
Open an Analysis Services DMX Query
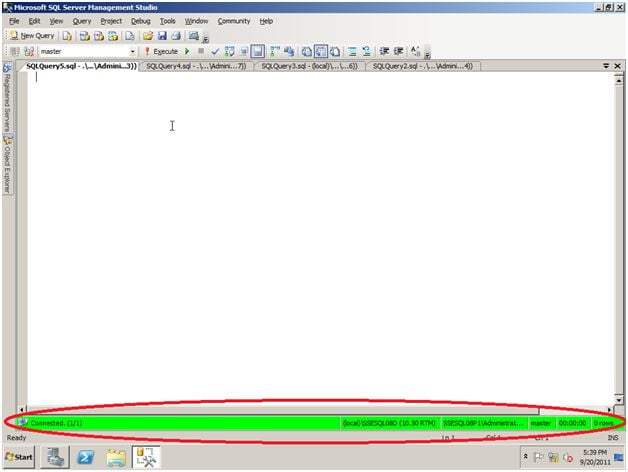point(99,36)
